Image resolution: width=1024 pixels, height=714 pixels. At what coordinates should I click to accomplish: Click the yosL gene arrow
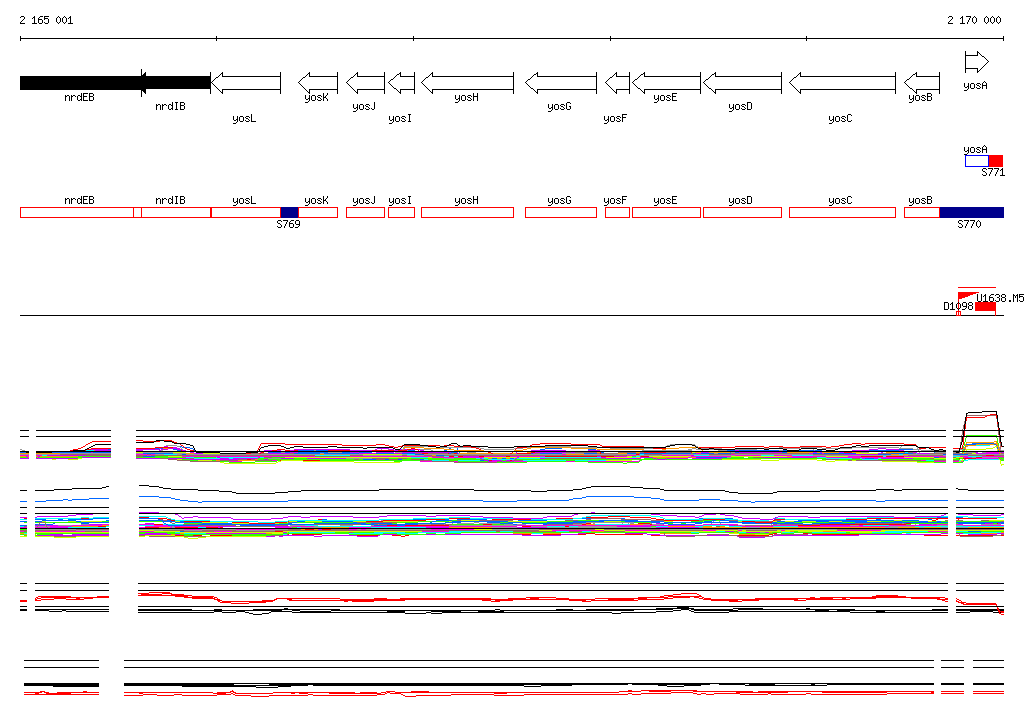[246, 83]
